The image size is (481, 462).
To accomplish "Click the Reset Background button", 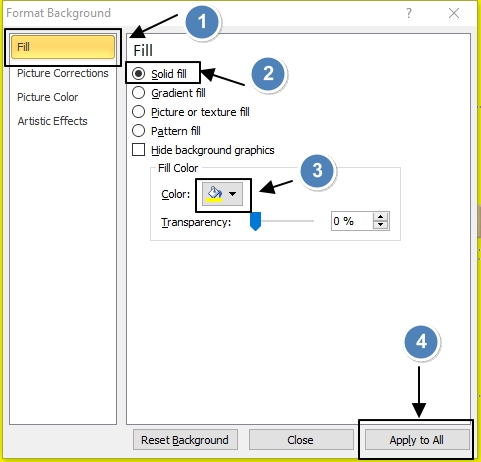I will (185, 440).
